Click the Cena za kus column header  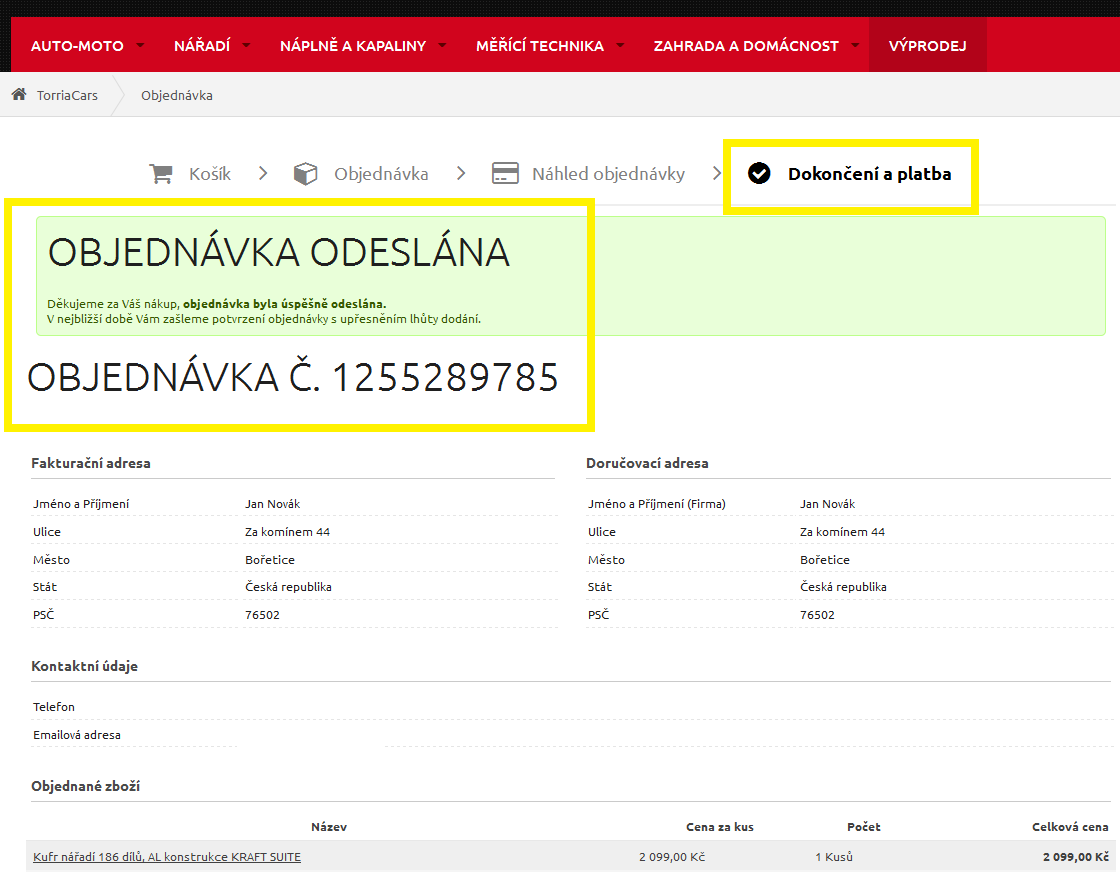(719, 826)
